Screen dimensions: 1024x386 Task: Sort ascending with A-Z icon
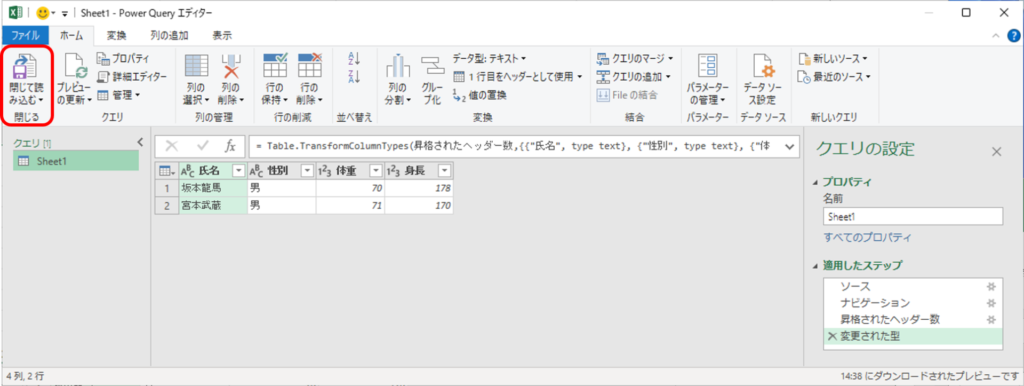click(x=355, y=59)
